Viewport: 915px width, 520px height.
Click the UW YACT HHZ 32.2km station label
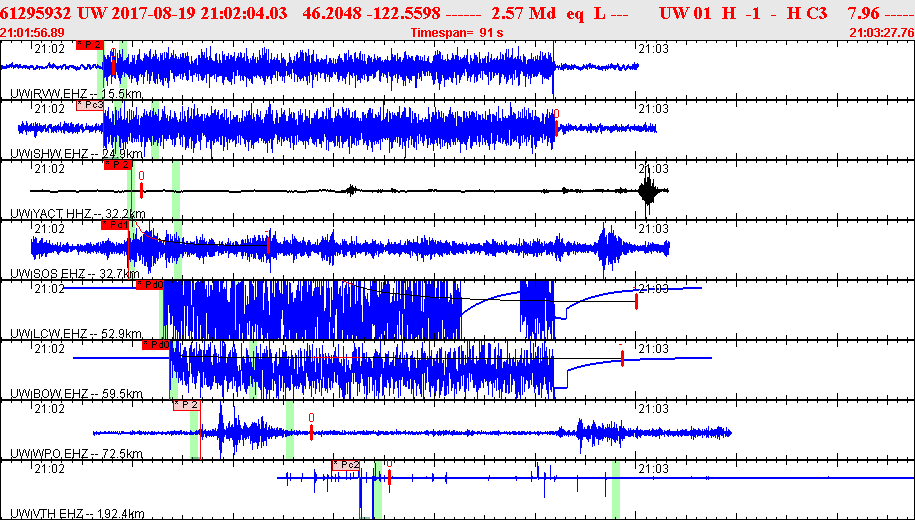[78, 214]
